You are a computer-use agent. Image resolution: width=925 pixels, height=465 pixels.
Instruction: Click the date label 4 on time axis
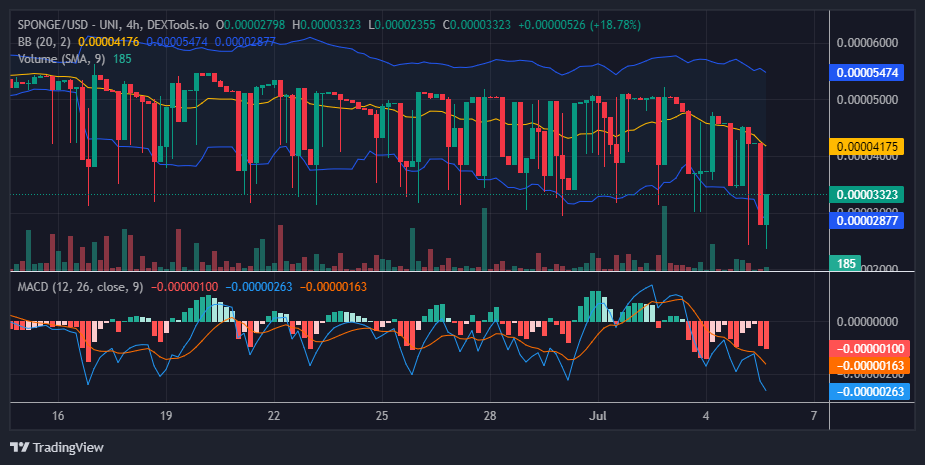[706, 415]
